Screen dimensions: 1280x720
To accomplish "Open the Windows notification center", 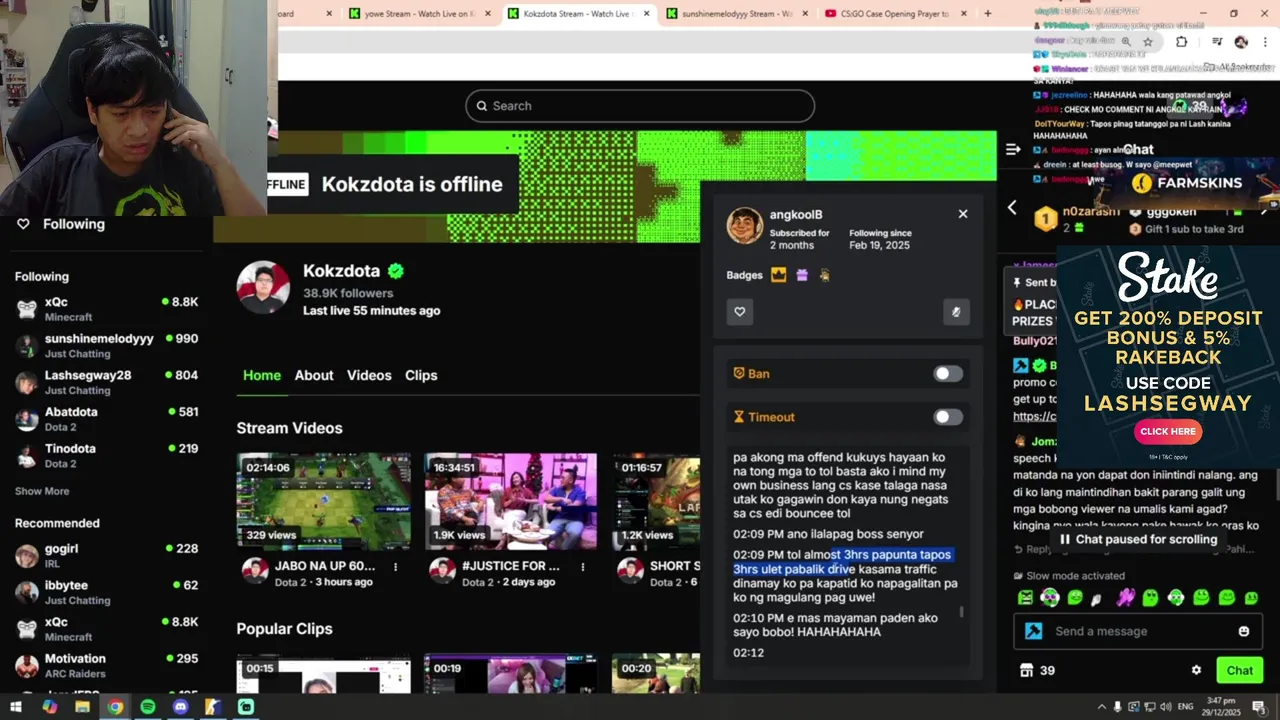I will pos(1259,707).
